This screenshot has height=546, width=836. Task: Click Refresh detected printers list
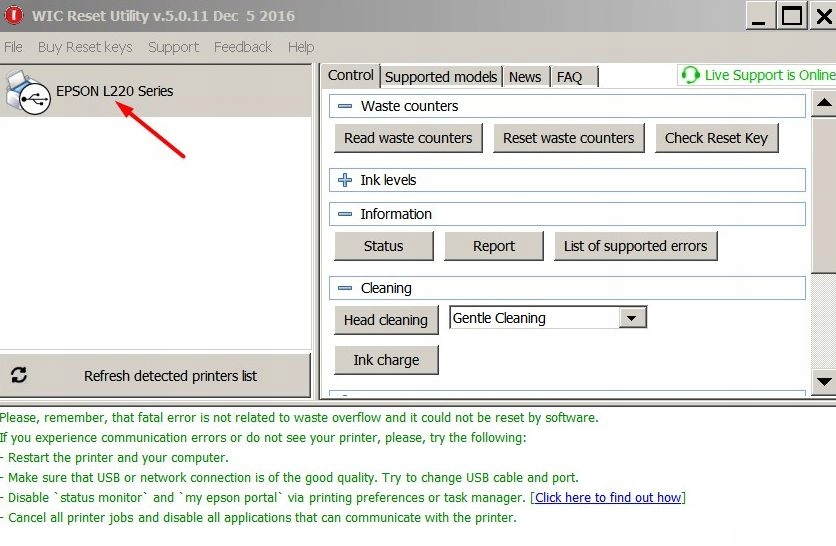[155, 375]
